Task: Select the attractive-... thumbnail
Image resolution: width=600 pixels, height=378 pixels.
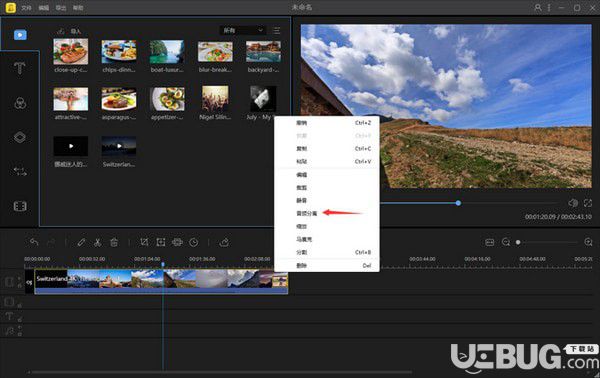Action: click(x=71, y=99)
